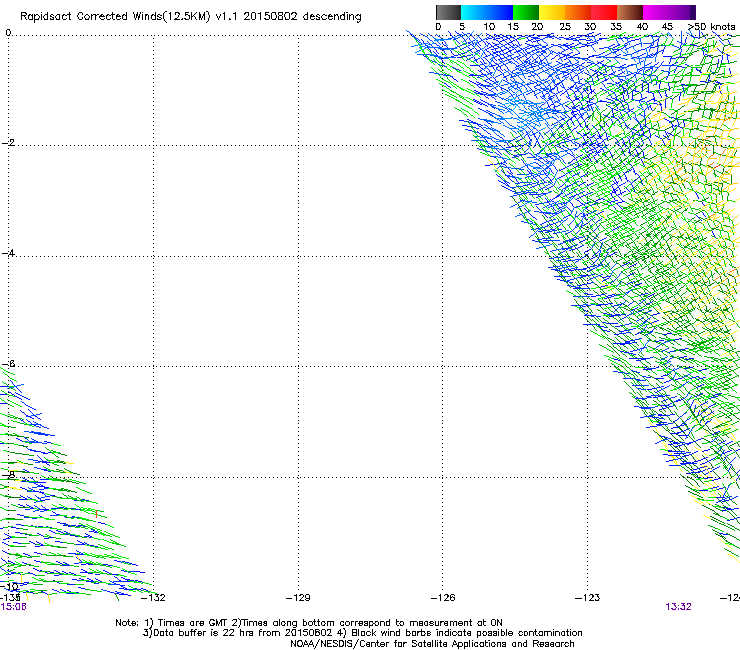The image size is (740, 650).
Task: Click the magenta 40-45 knots color swatch
Action: pos(656,12)
